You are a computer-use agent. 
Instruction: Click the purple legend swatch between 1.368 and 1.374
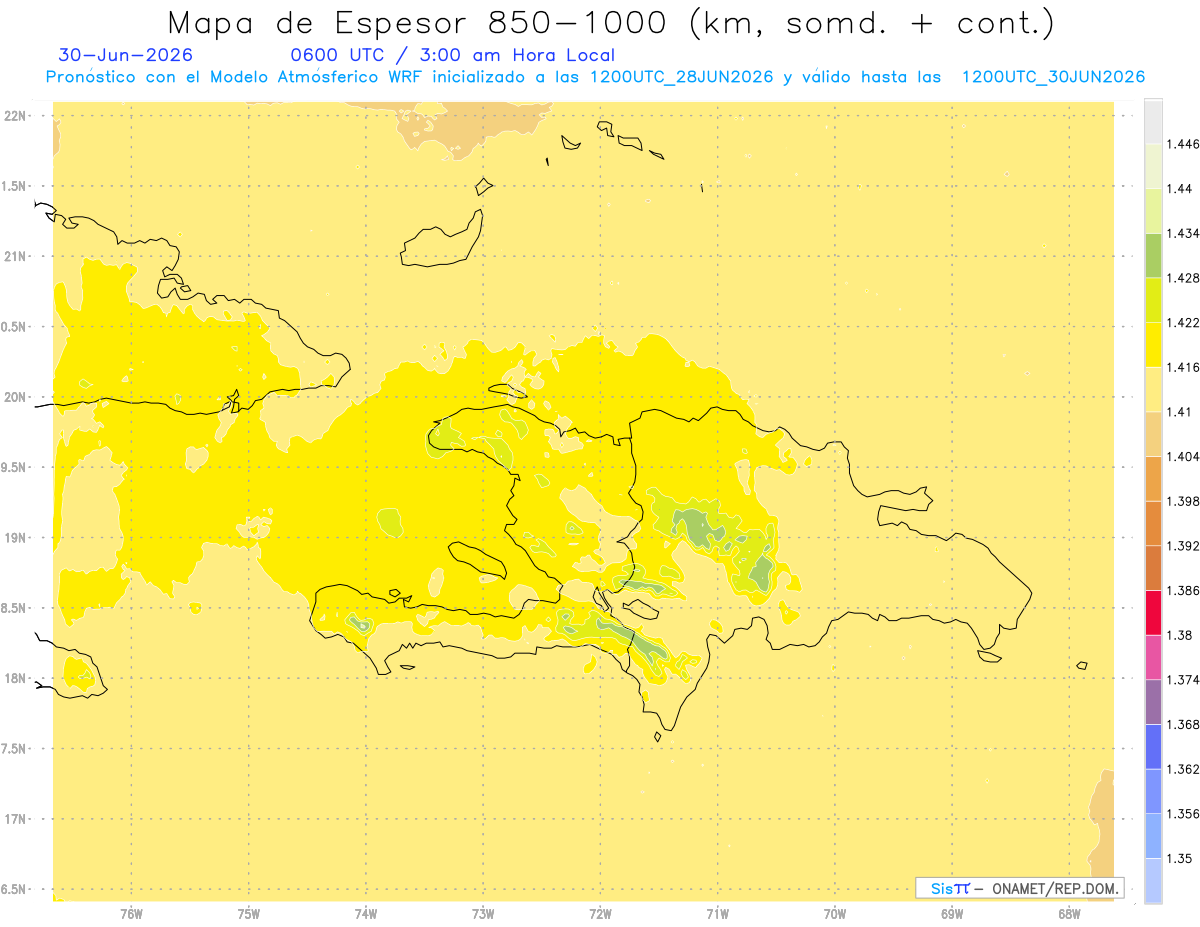tap(1153, 703)
